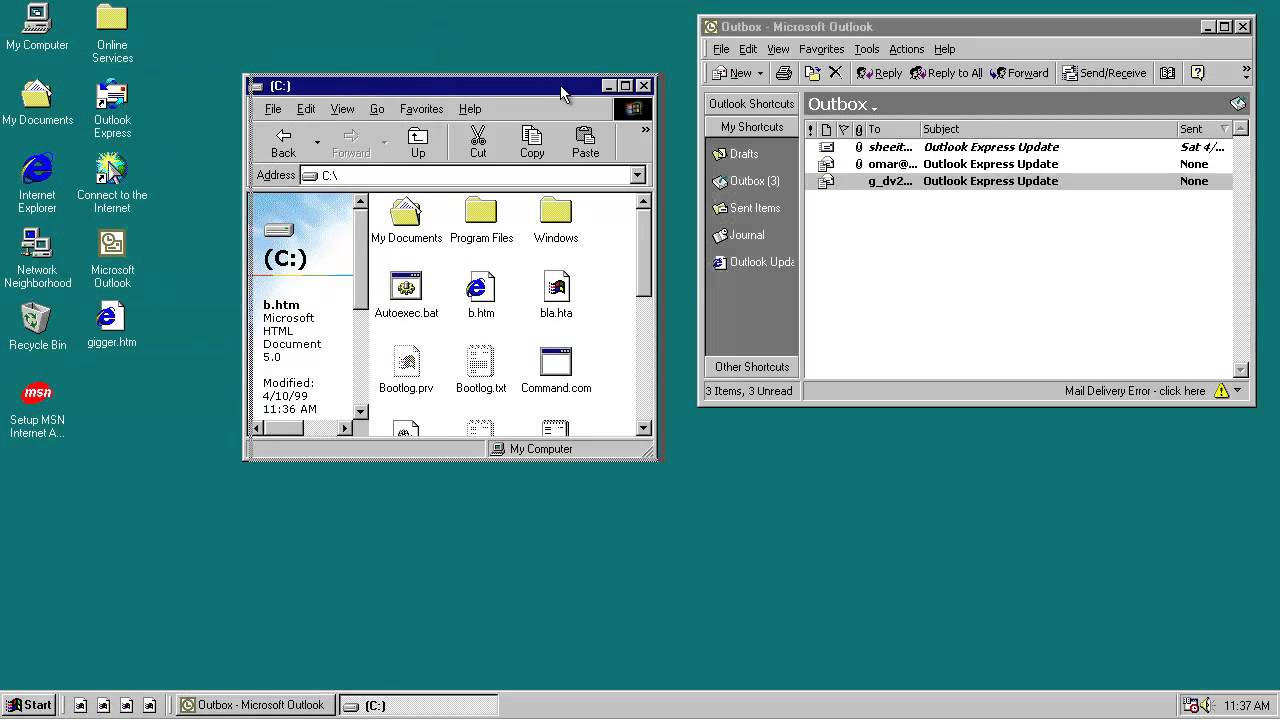Viewport: 1280px width, 720px height.
Task: Click the Send/Receive button
Action: 1104,73
